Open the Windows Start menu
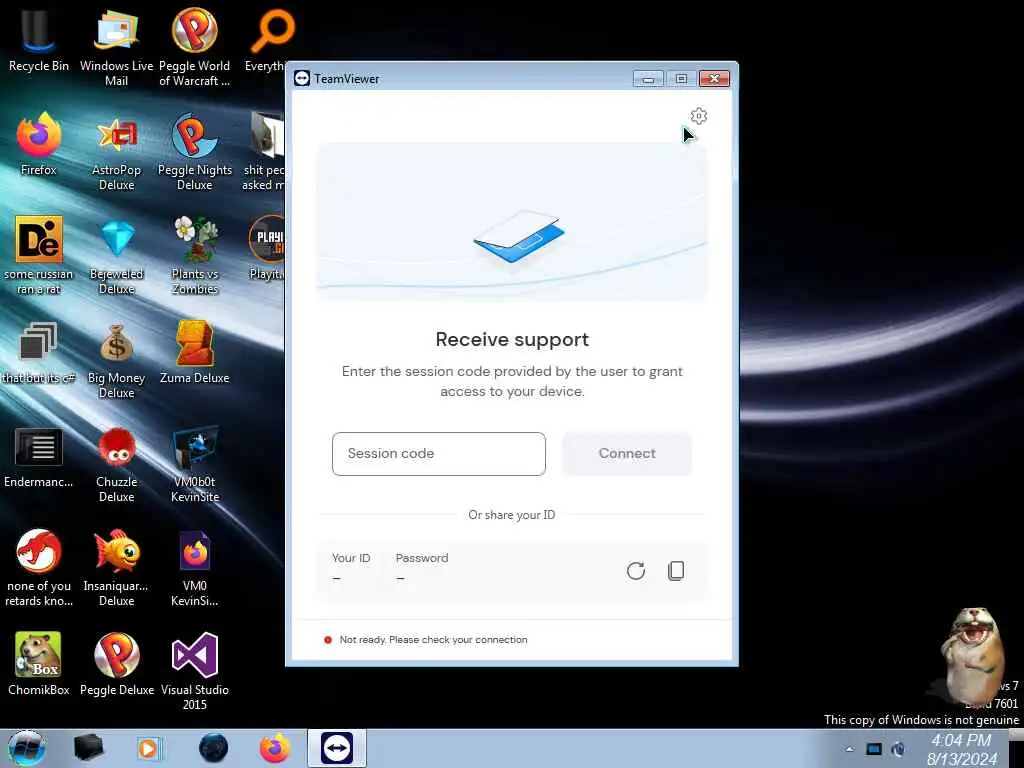1024x768 pixels. [x=27, y=748]
